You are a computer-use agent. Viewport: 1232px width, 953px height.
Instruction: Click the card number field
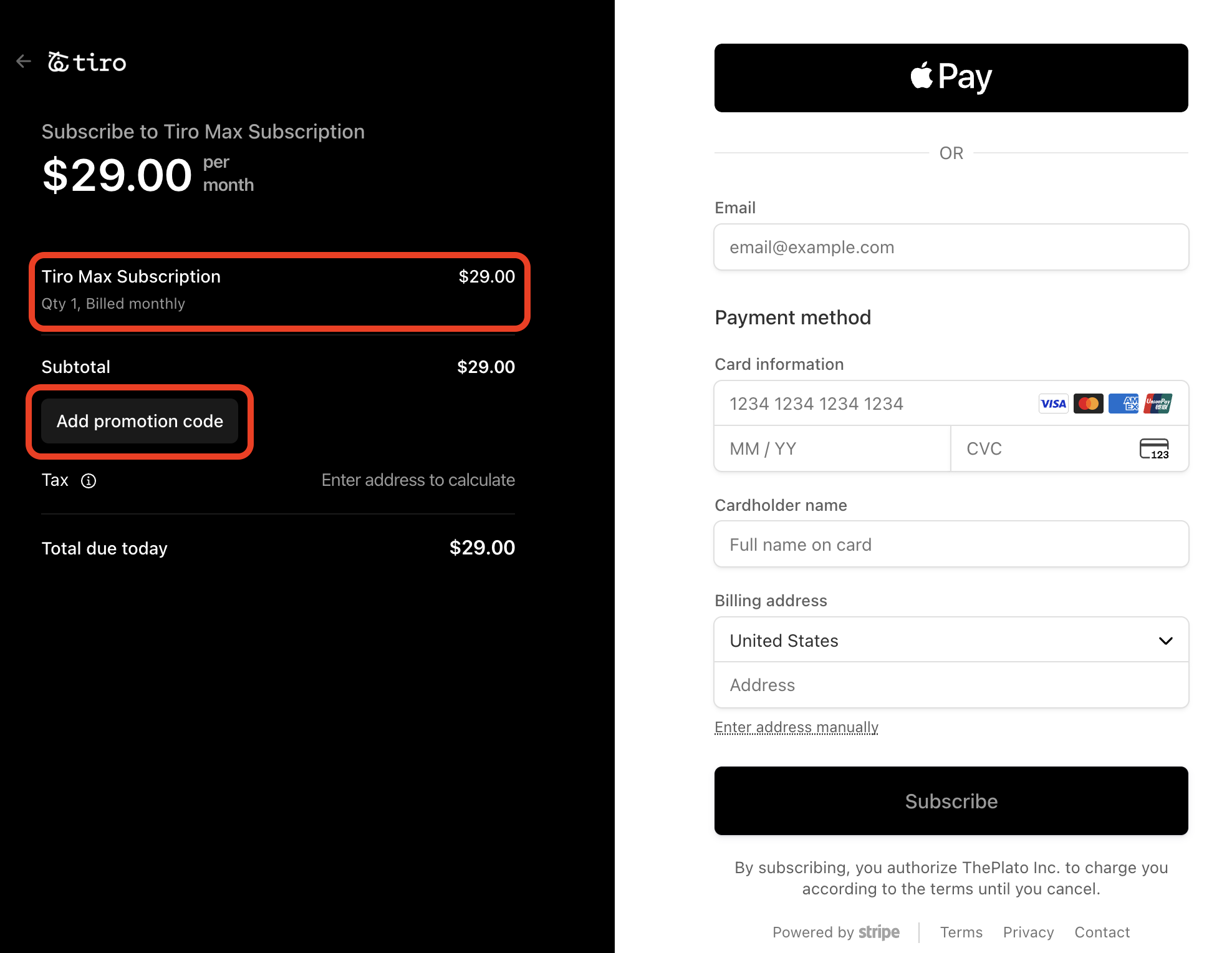click(x=873, y=404)
